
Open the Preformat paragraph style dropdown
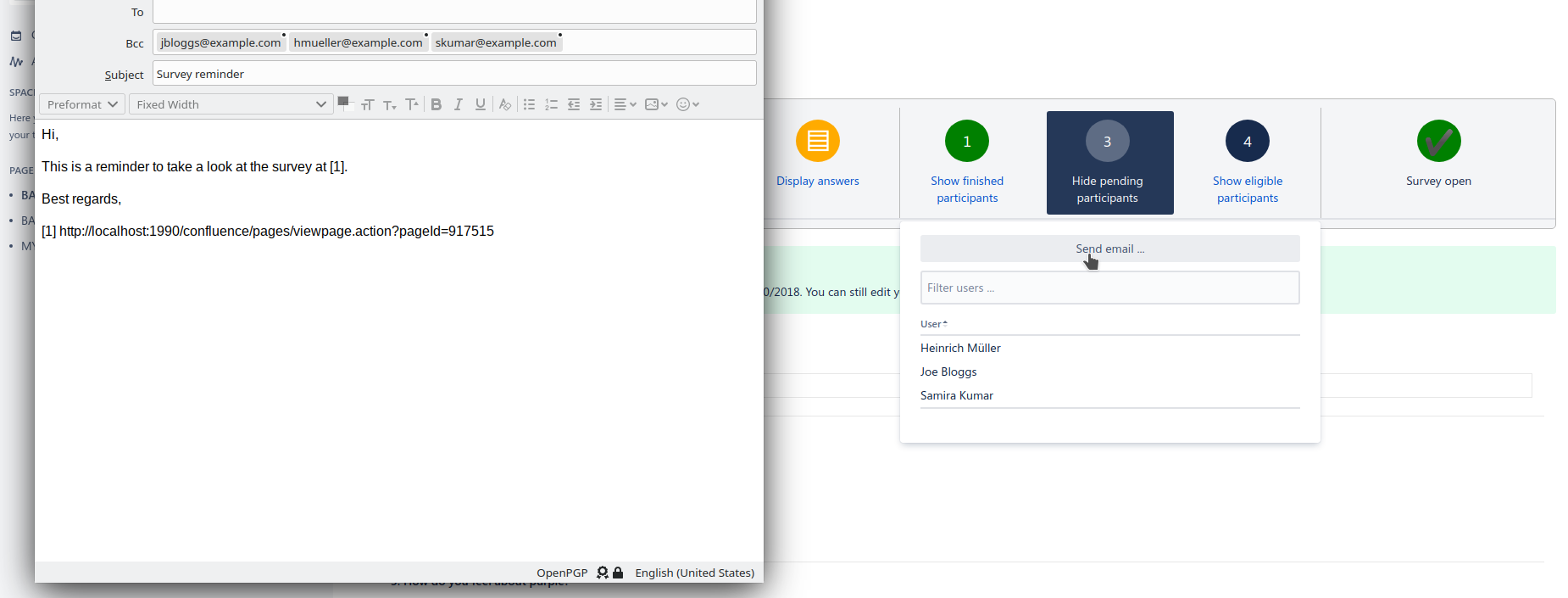[x=82, y=104]
